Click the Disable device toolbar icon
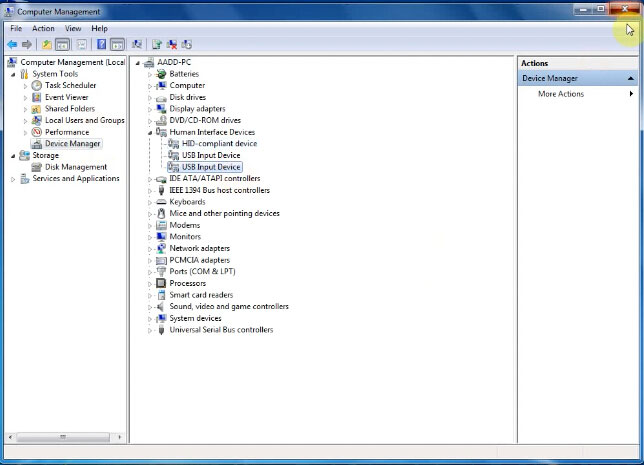The height and width of the screenshot is (465, 644). coord(186,44)
